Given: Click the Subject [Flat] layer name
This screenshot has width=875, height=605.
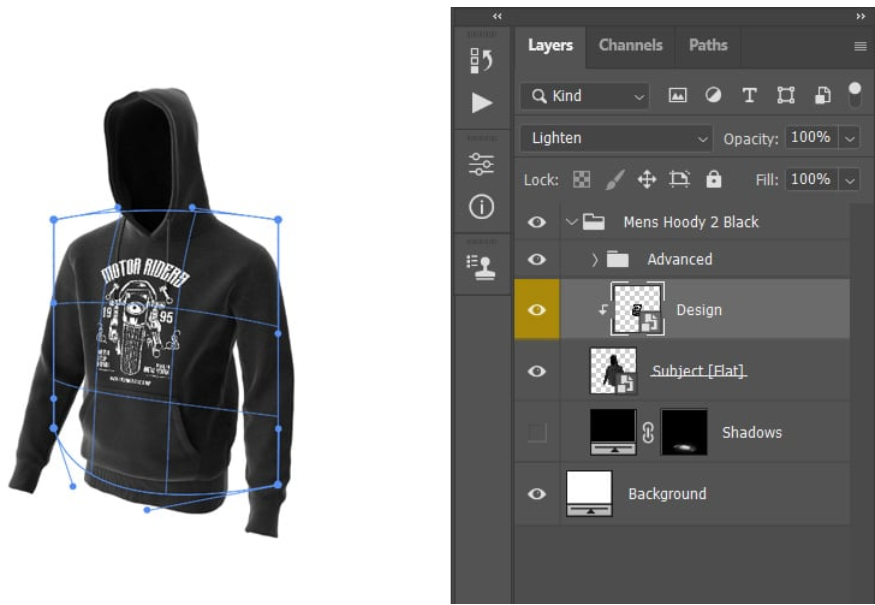Looking at the screenshot, I should tap(699, 371).
